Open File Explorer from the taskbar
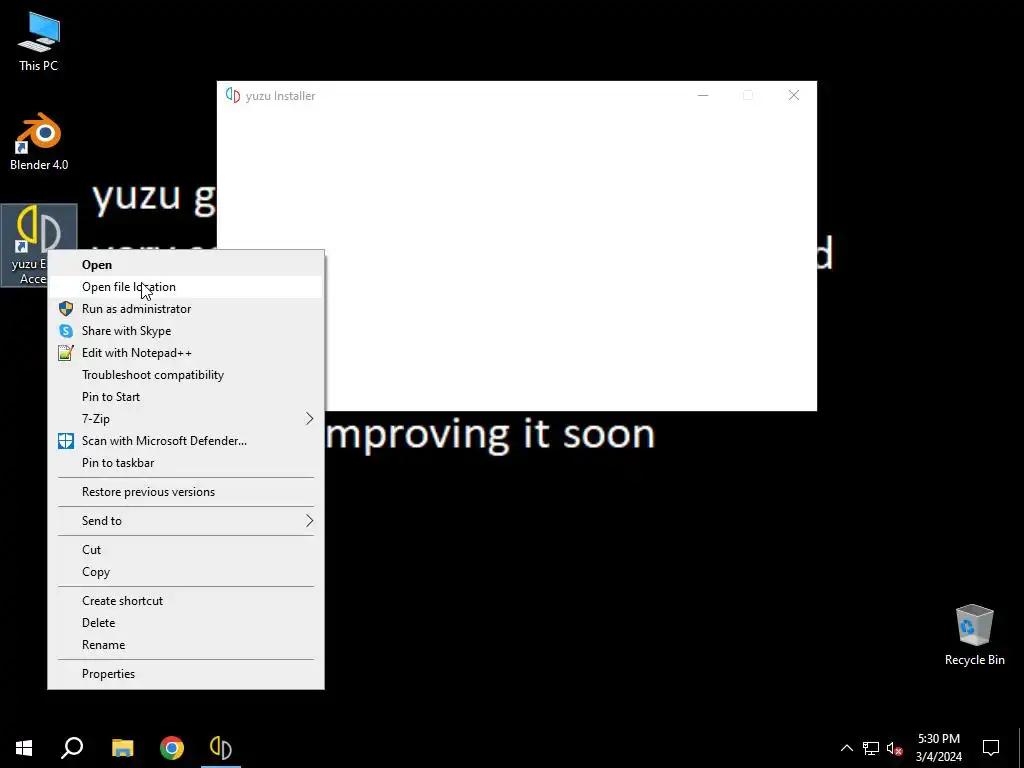1024x768 pixels. click(x=122, y=748)
